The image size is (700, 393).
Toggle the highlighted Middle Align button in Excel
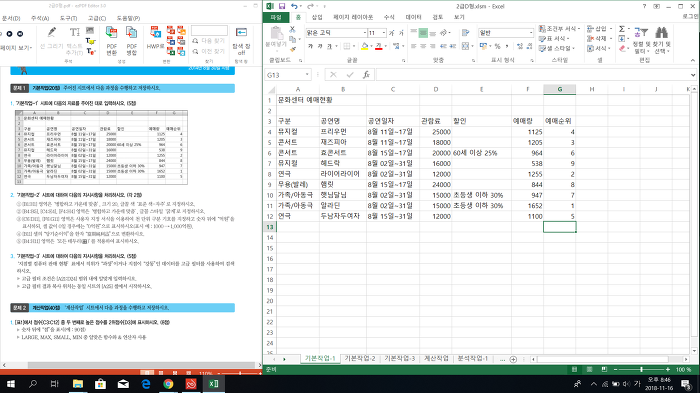[x=423, y=33]
